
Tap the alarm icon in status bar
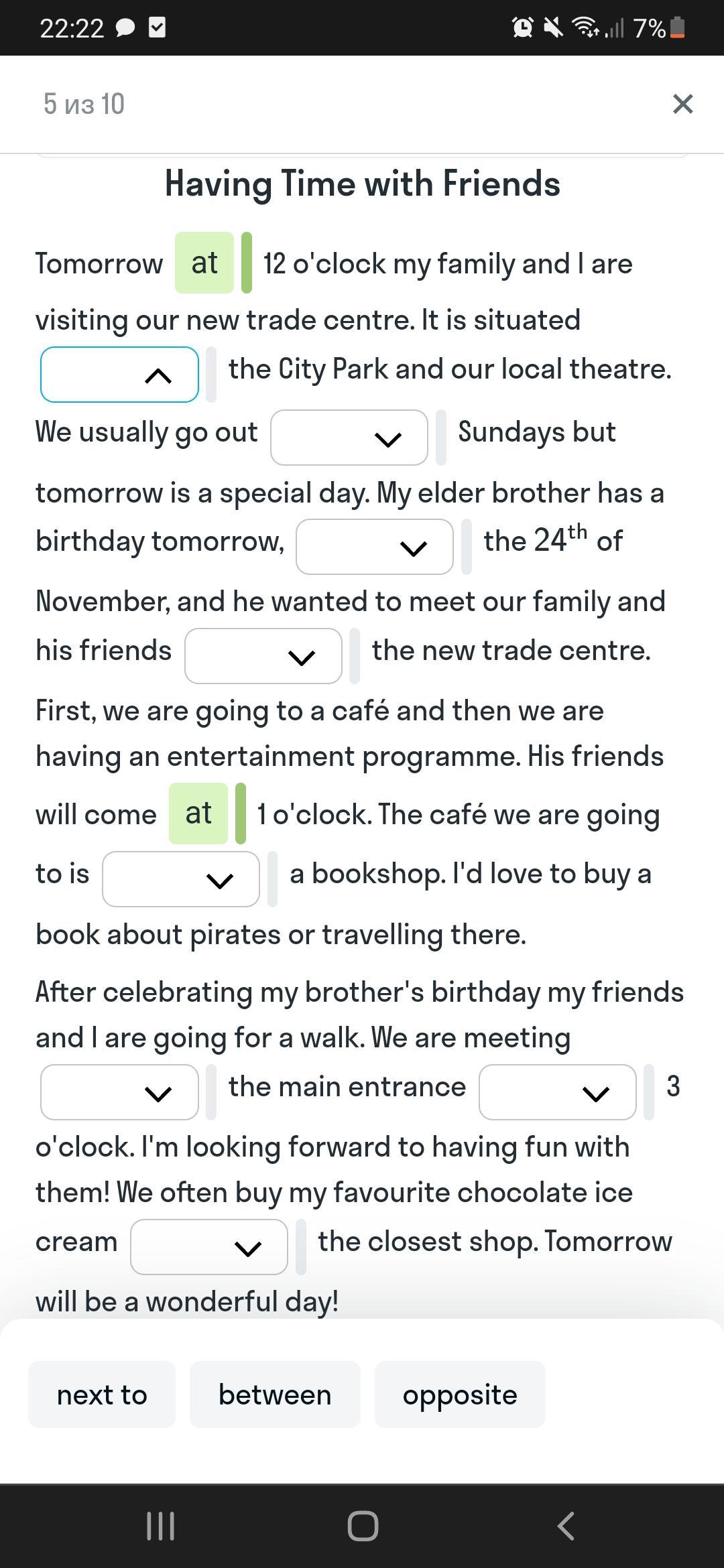tap(522, 28)
